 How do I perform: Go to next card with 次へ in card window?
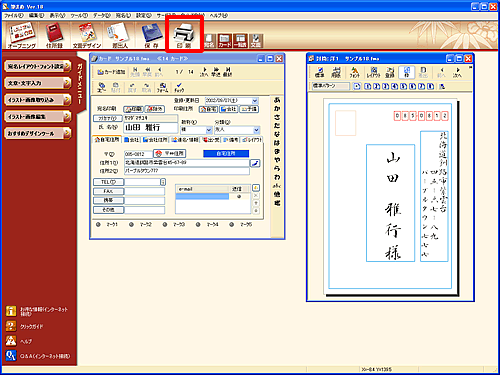(x=204, y=72)
